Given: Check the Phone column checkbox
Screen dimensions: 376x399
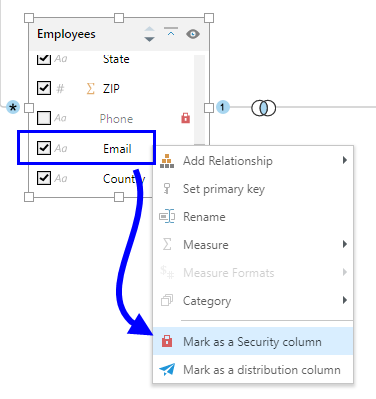Looking at the screenshot, I should [44, 118].
